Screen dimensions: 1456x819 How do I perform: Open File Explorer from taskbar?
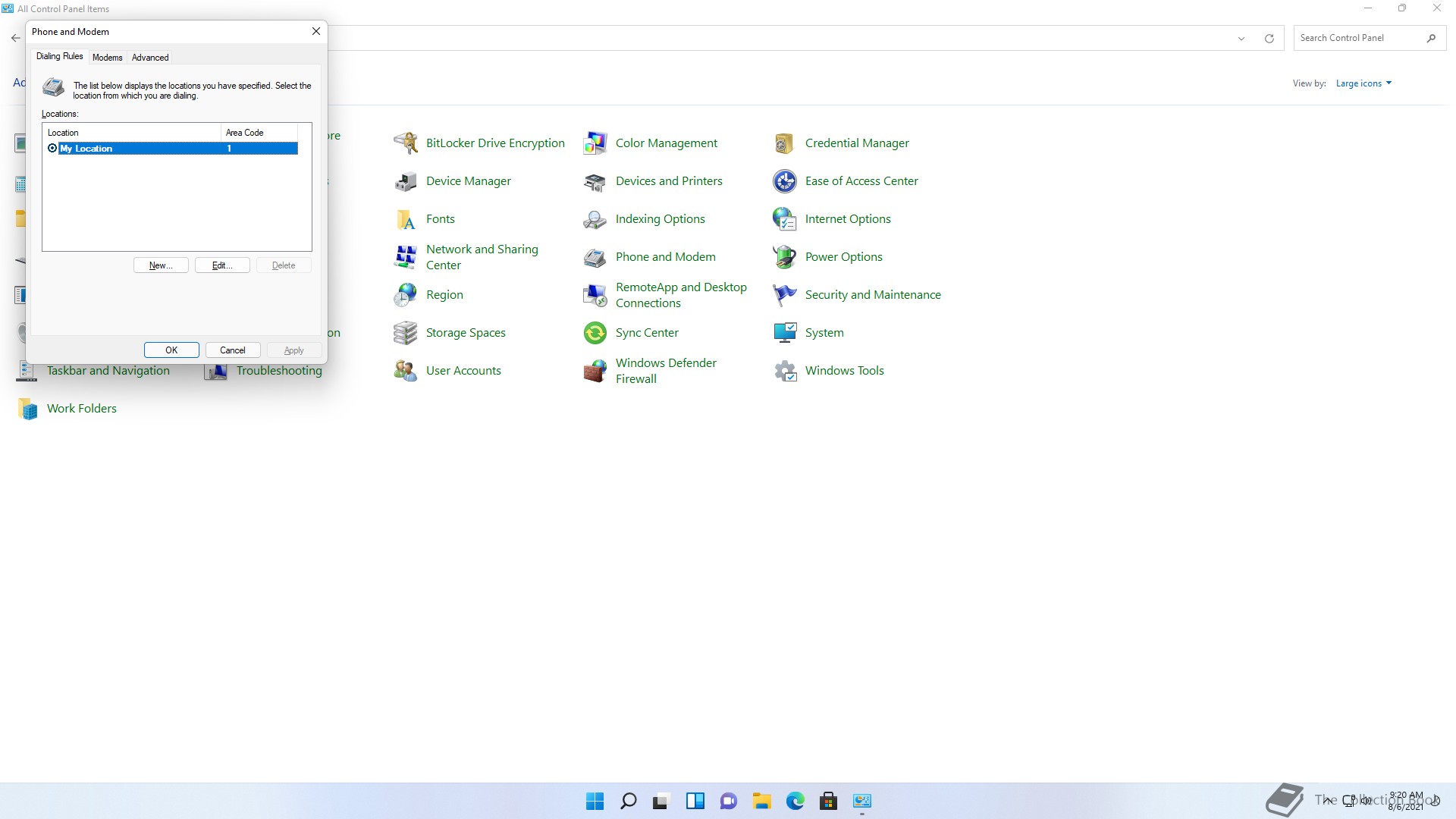click(762, 801)
